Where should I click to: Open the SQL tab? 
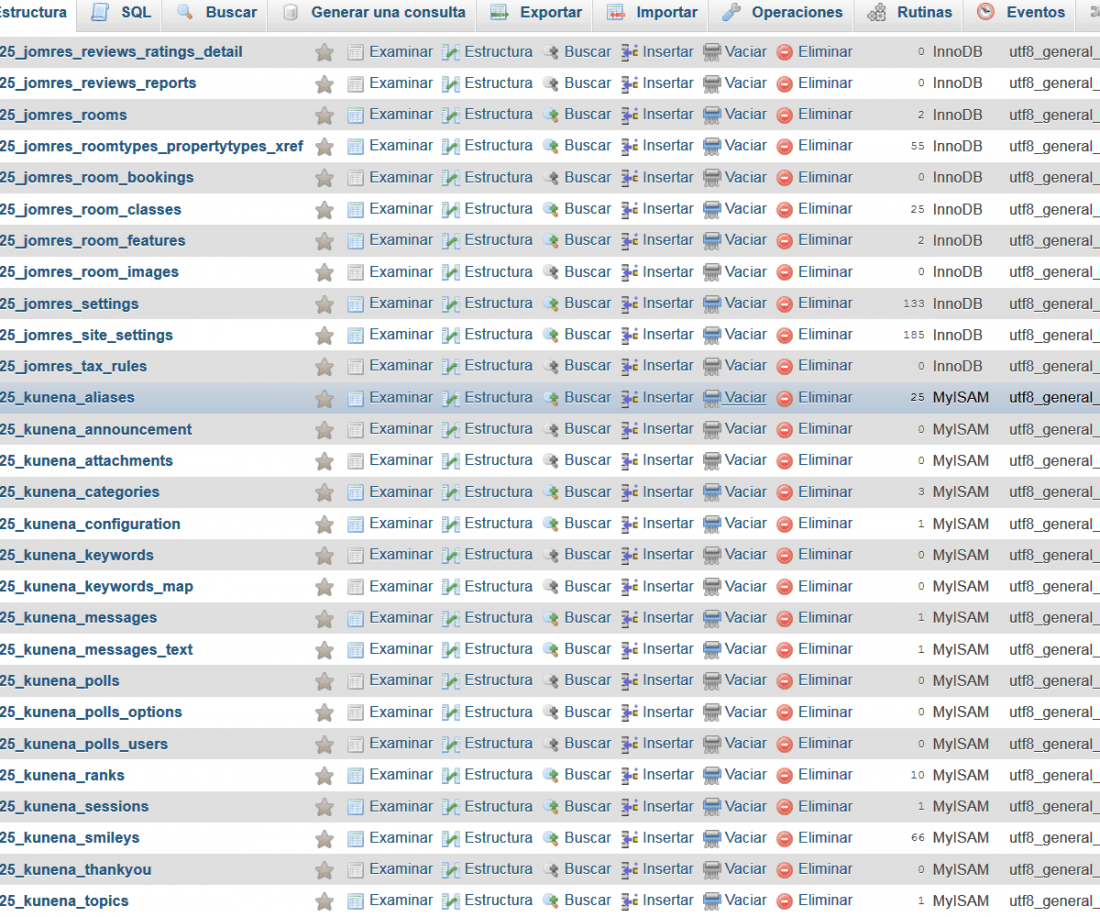(x=121, y=13)
